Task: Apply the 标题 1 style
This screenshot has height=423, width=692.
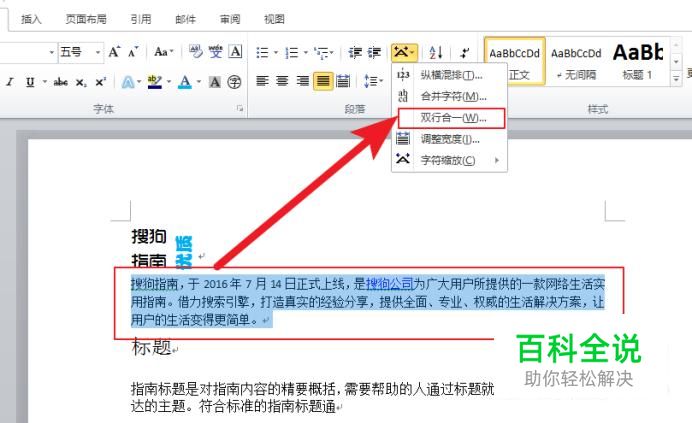Action: pyautogui.click(x=638, y=60)
